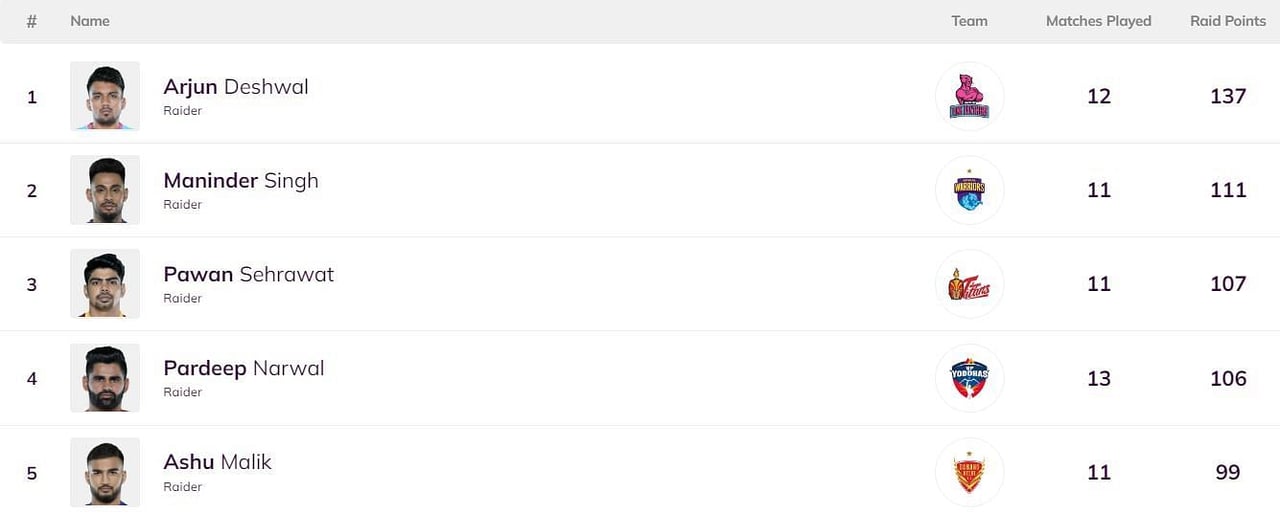Click the Name column header
This screenshot has width=1280, height=514.
90,21
